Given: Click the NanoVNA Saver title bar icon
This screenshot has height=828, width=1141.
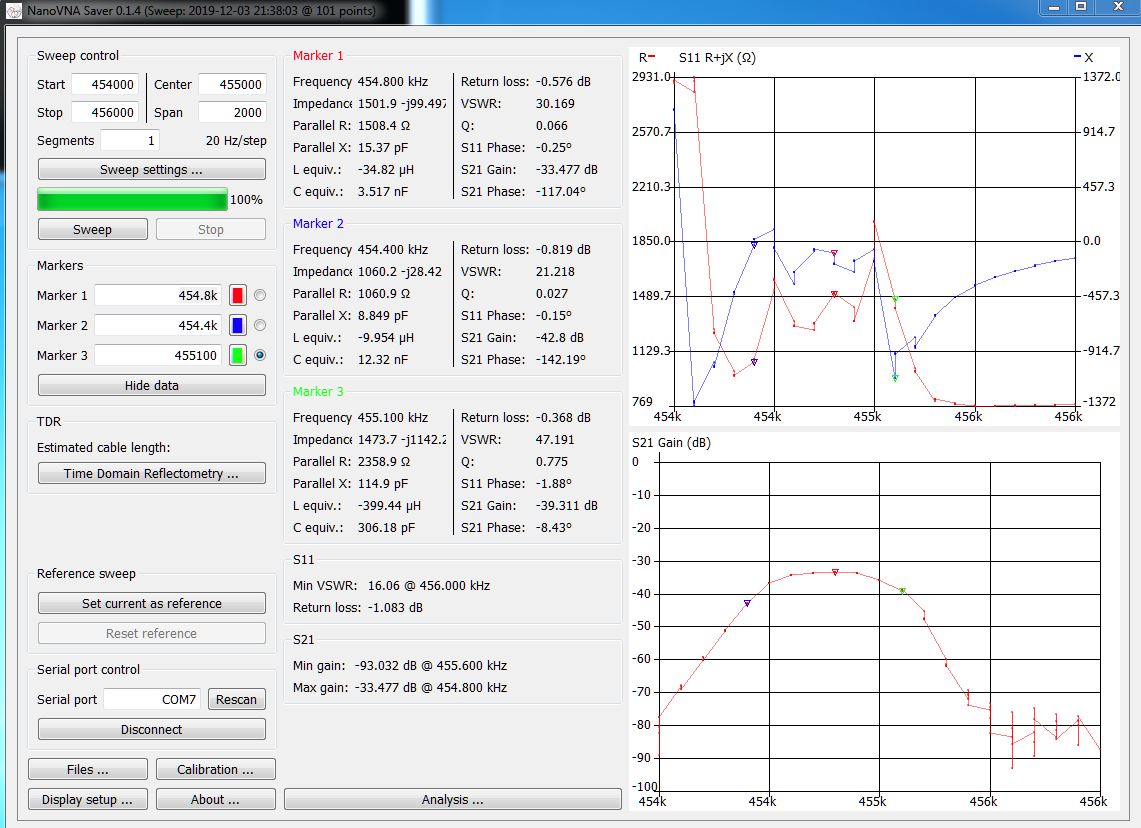Looking at the screenshot, I should (x=14, y=11).
